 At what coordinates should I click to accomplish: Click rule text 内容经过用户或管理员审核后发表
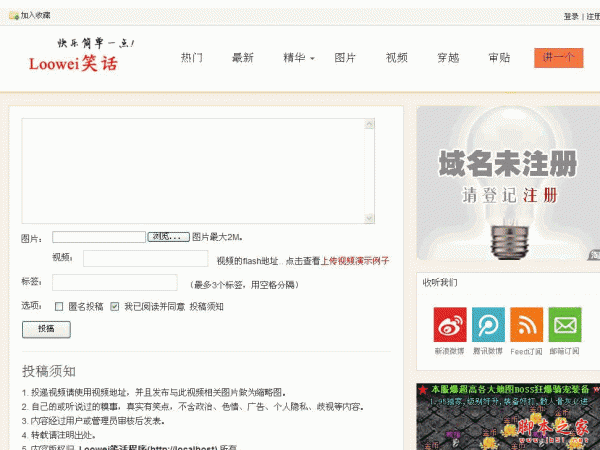(98, 421)
